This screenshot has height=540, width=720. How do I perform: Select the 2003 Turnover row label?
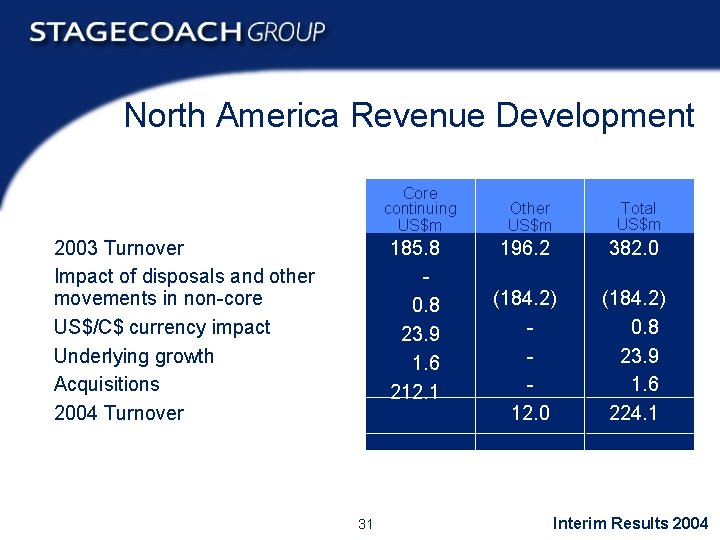click(119, 248)
